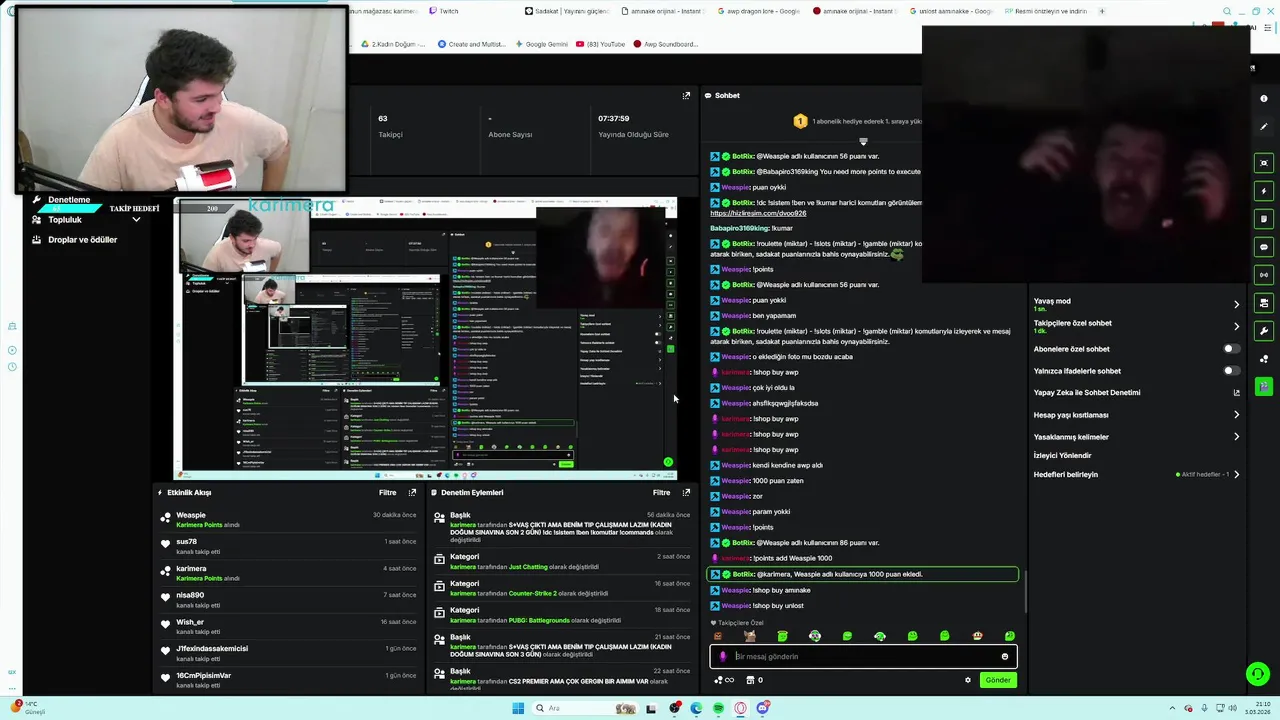Screen dimensions: 1280x720
Task: Toggle the broadcast signal widget icon
Action: click(x=1264, y=275)
